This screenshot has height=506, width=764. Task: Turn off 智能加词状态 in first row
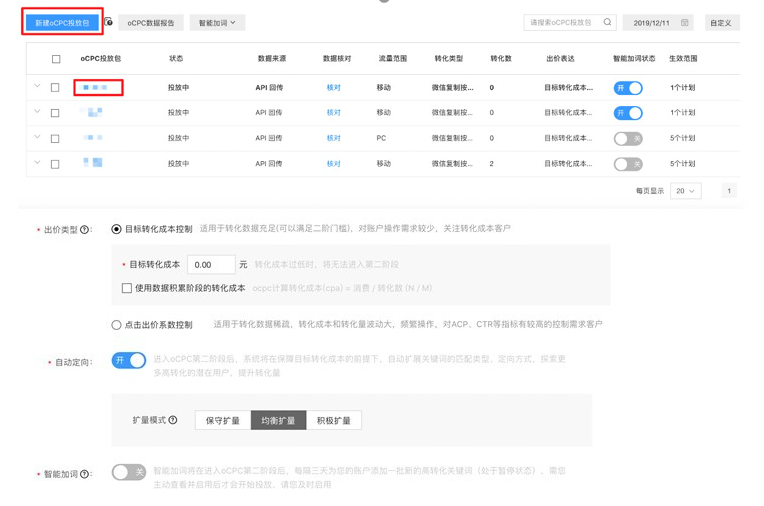click(628, 88)
